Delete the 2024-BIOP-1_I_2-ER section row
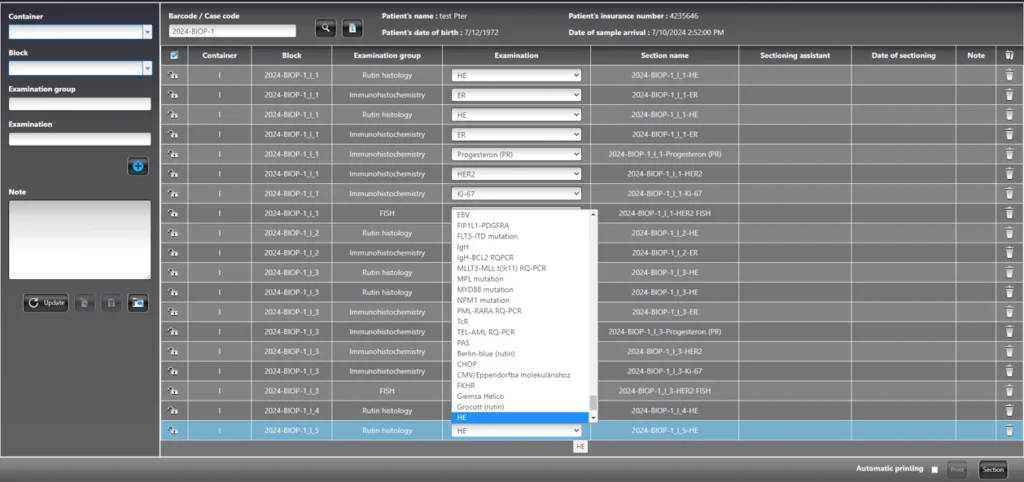This screenshot has width=1024, height=482. point(1009,253)
